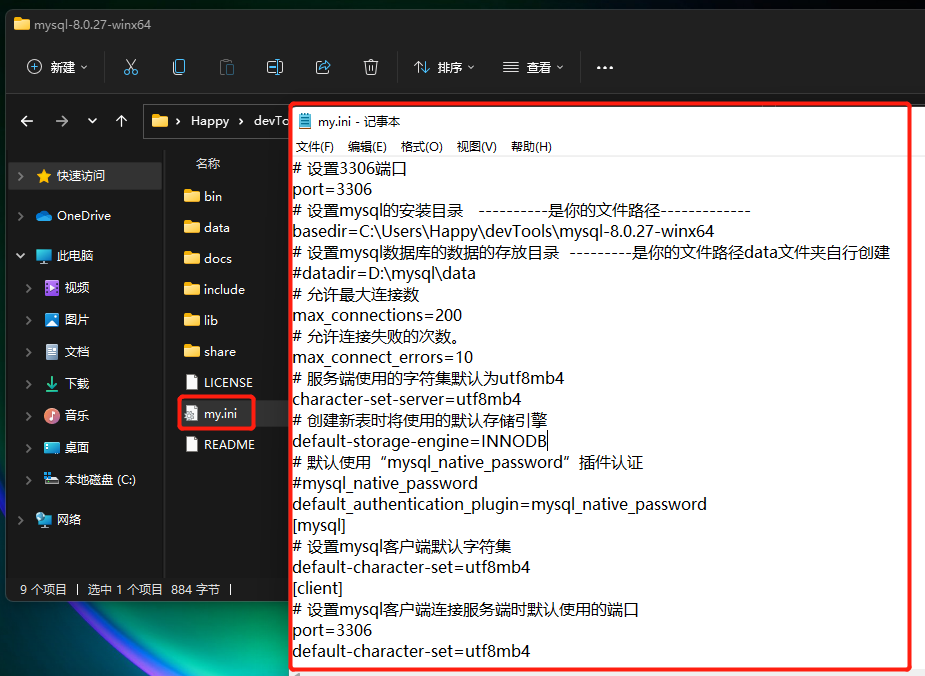Click the Delete trash icon in Explorer toolbar
925x676 pixels.
coord(370,67)
